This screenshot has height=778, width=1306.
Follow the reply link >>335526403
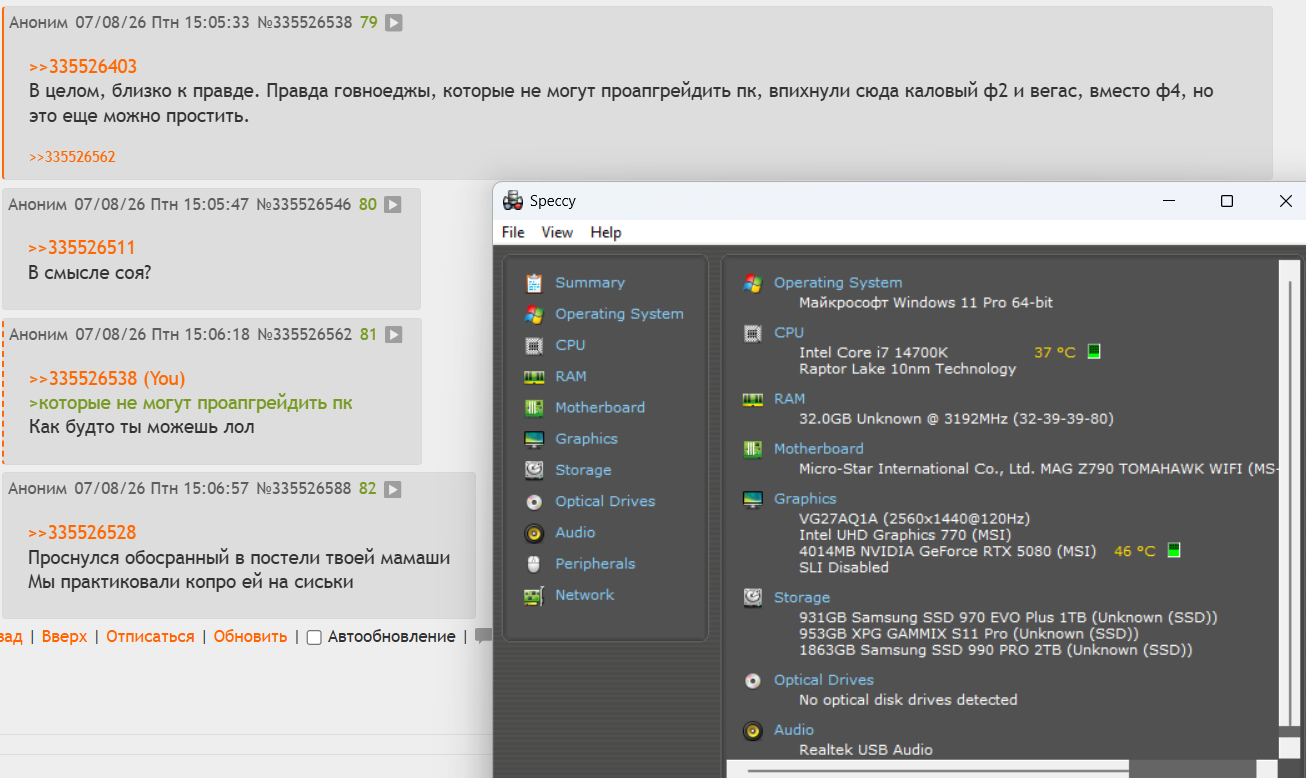pos(83,67)
